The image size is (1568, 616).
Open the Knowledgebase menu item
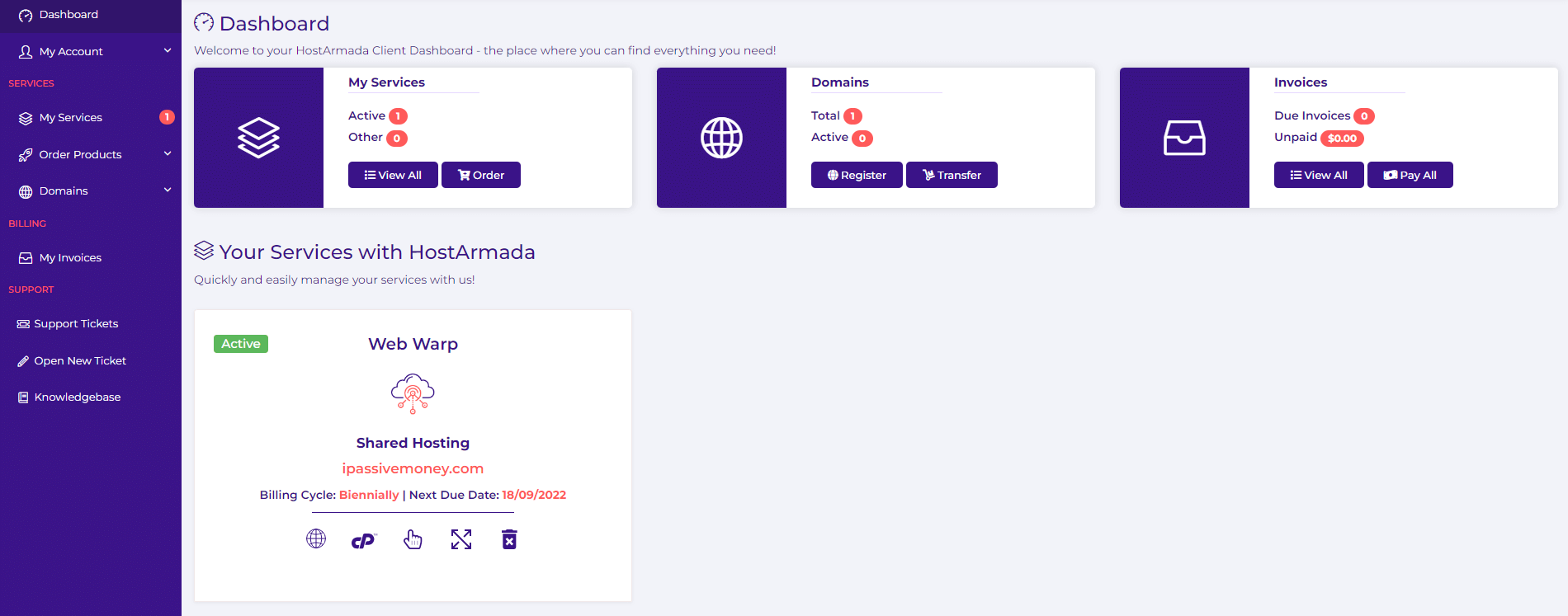coord(78,397)
